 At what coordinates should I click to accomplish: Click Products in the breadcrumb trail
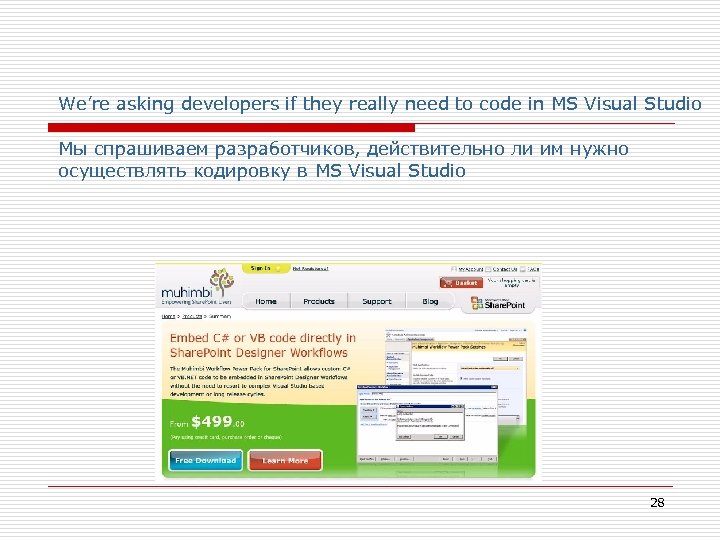(192, 316)
